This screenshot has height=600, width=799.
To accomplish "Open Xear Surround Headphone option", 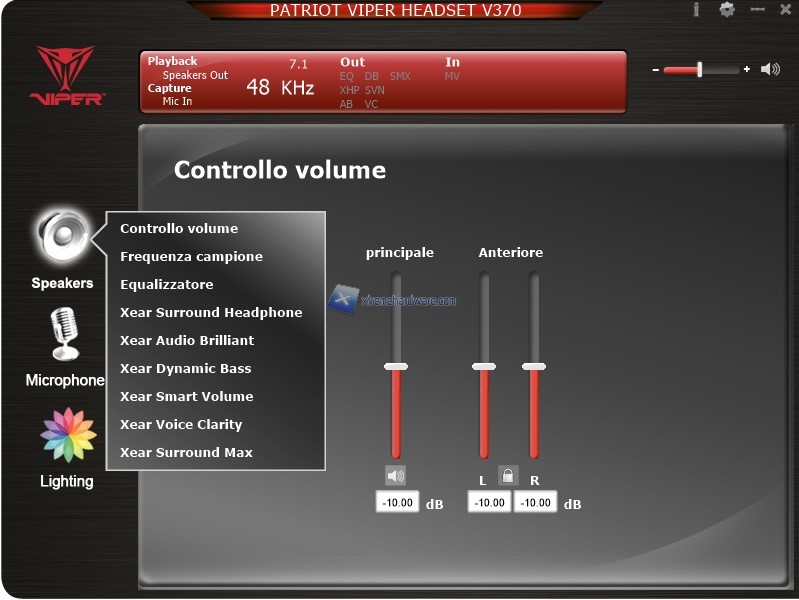I will coord(211,312).
